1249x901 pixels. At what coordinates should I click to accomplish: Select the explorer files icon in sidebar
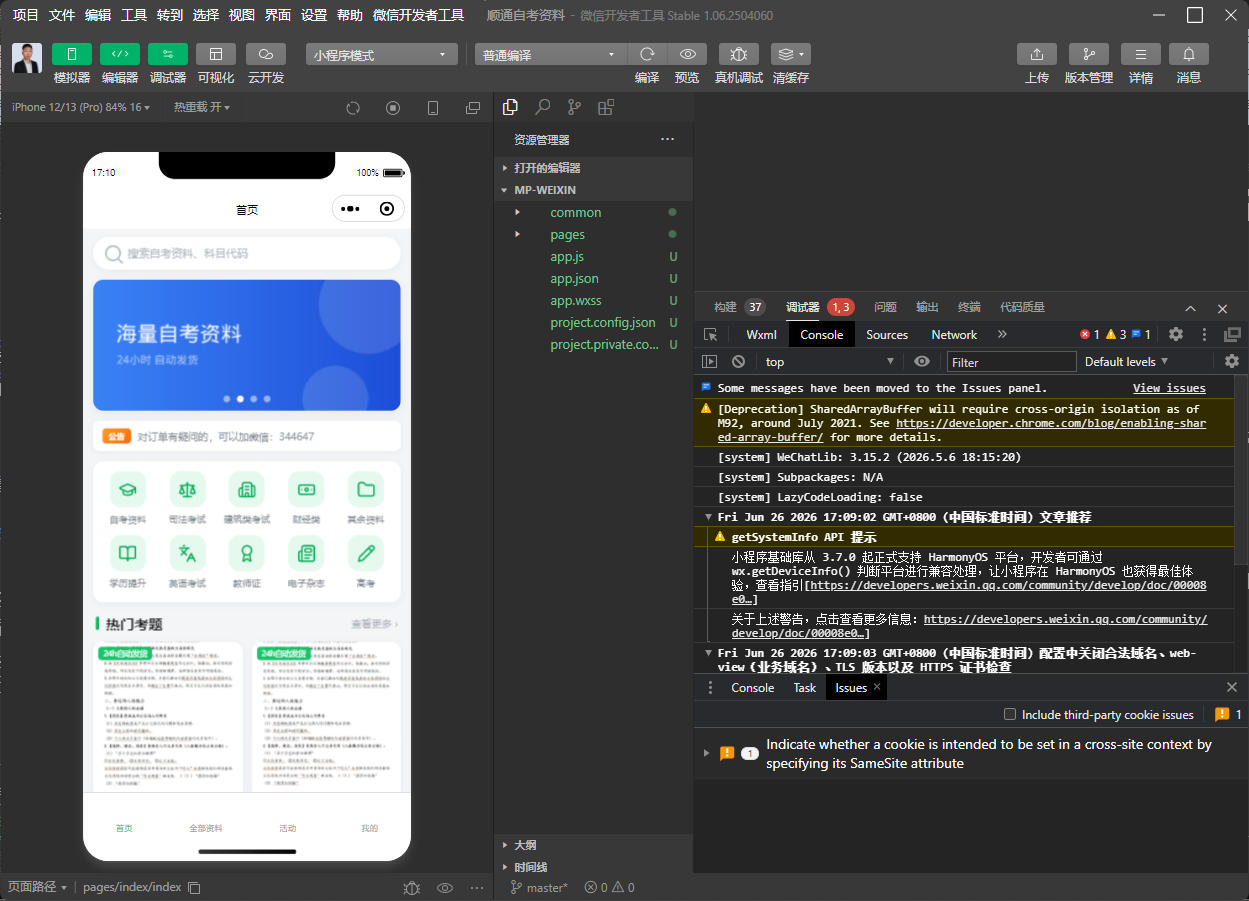[510, 107]
